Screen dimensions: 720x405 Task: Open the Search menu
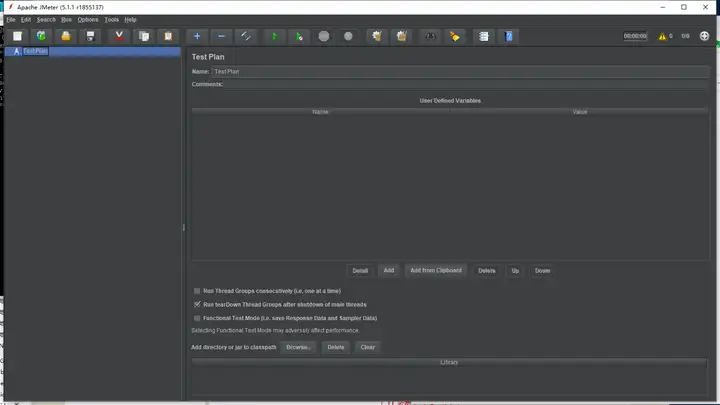(46, 20)
